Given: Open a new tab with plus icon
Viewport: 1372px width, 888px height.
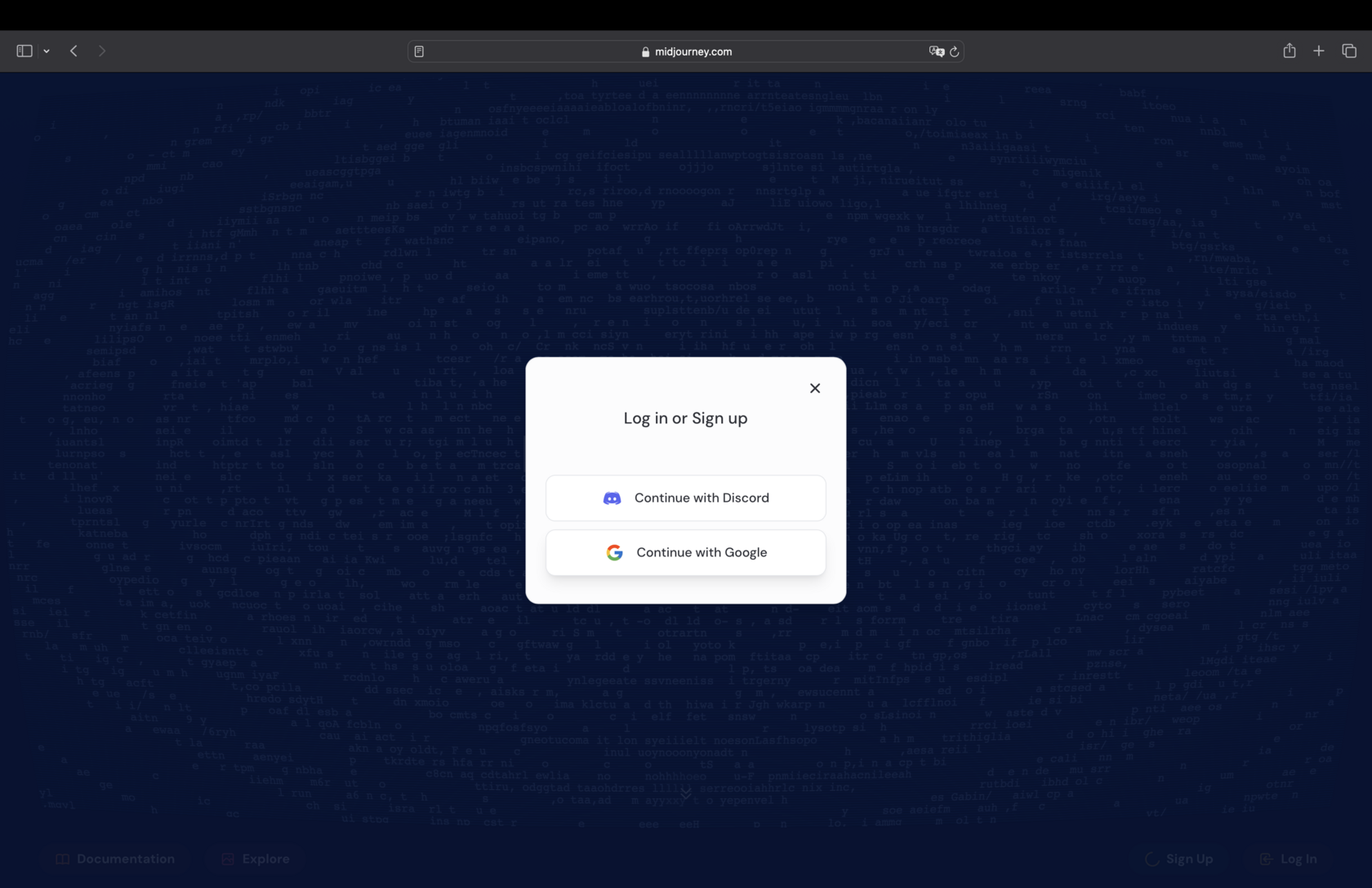Looking at the screenshot, I should [x=1319, y=51].
